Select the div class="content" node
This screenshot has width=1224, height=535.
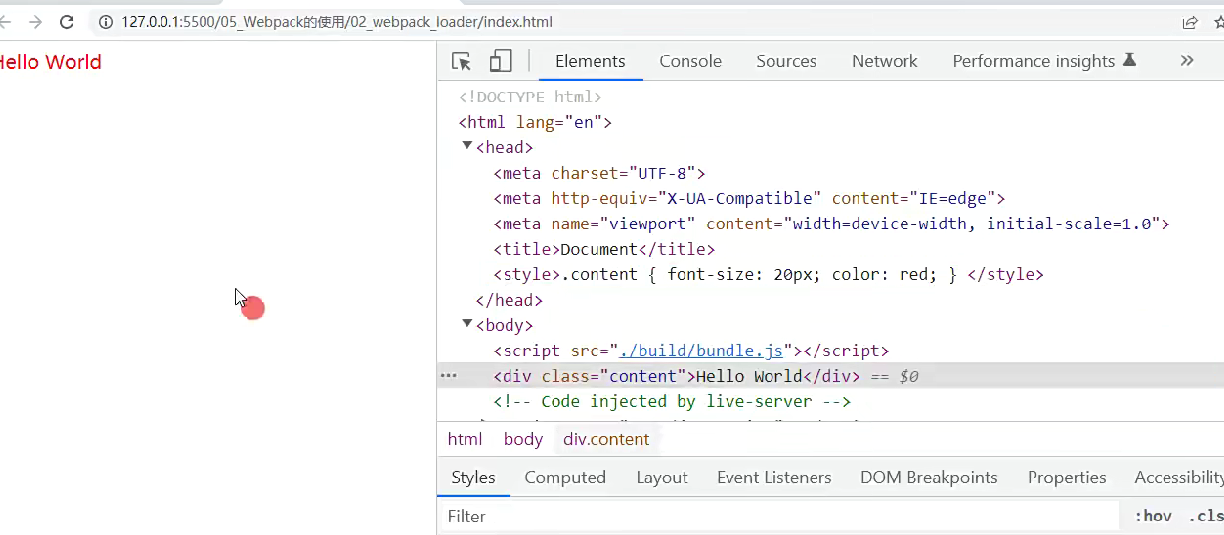[x=677, y=376]
